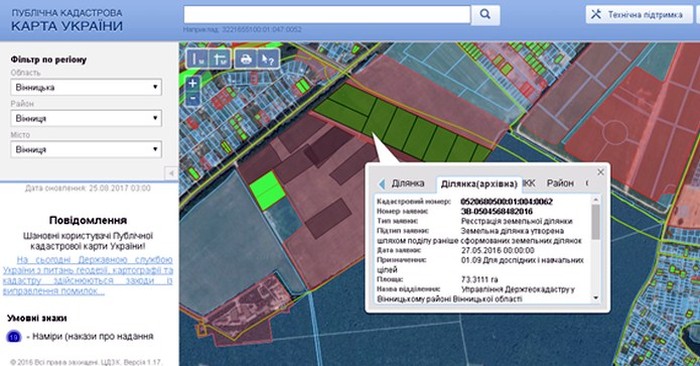Click the Дата оновлення timestamp text
Viewport: 700px width, 366px height.
click(x=88, y=188)
